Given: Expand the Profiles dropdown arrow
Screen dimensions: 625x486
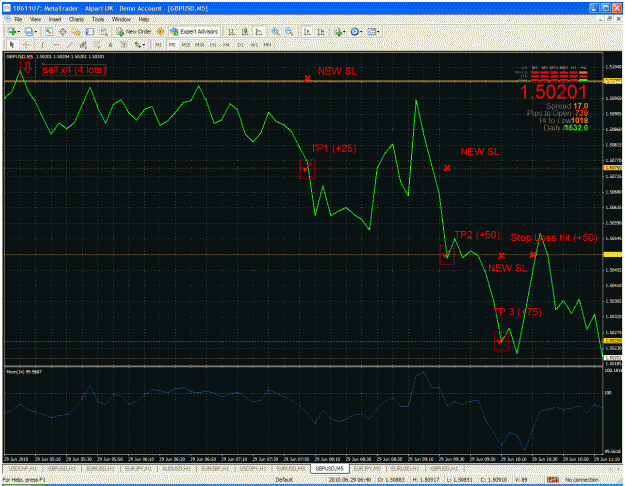Looking at the screenshot, I should [35, 32].
